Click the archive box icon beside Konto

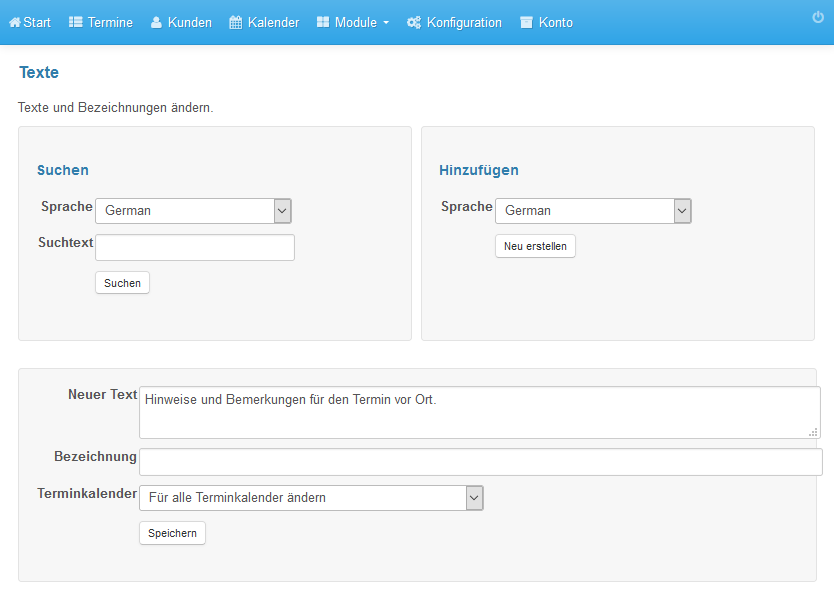tap(526, 22)
